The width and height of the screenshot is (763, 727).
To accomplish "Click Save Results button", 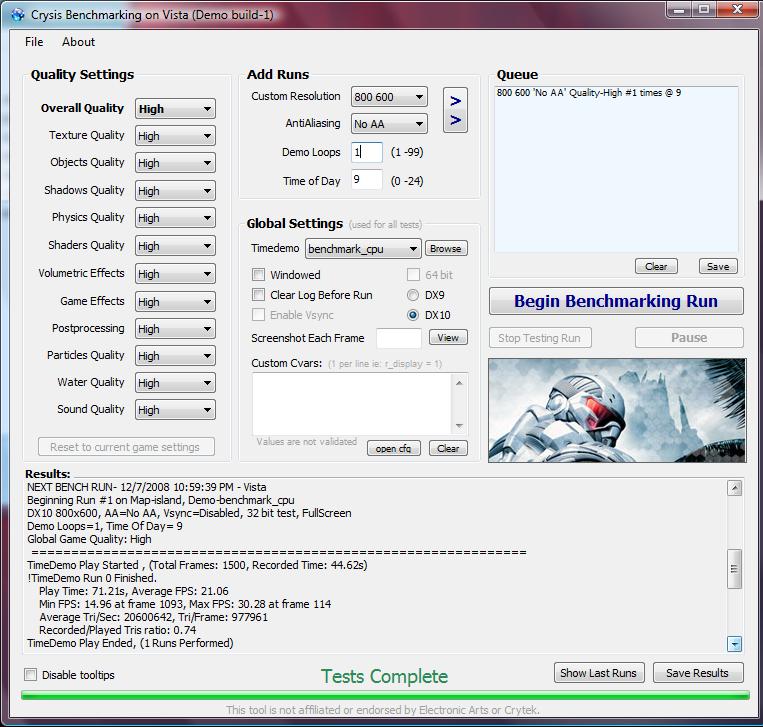I will (698, 673).
